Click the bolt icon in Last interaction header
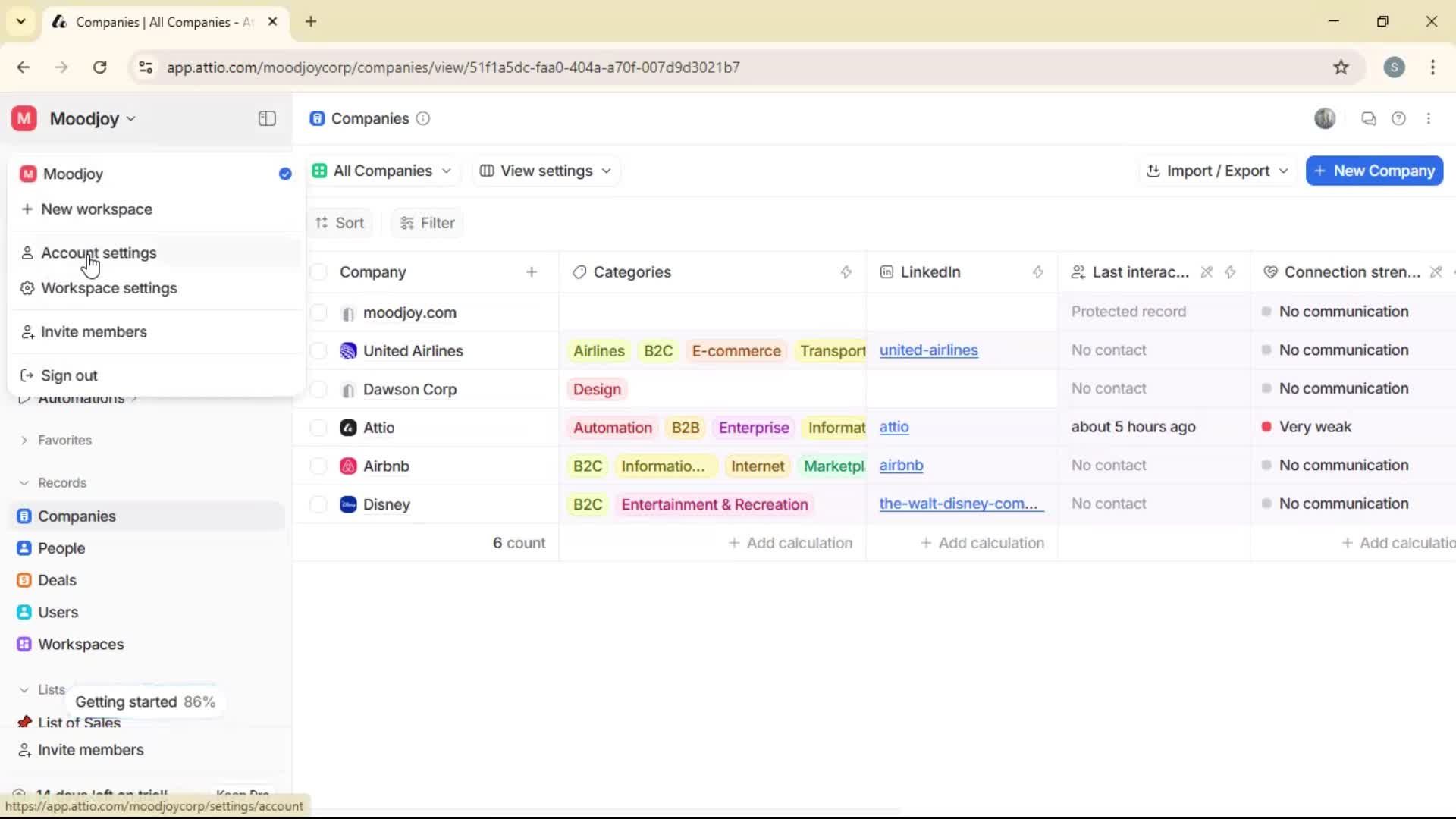The height and width of the screenshot is (819, 1456). point(1230,272)
